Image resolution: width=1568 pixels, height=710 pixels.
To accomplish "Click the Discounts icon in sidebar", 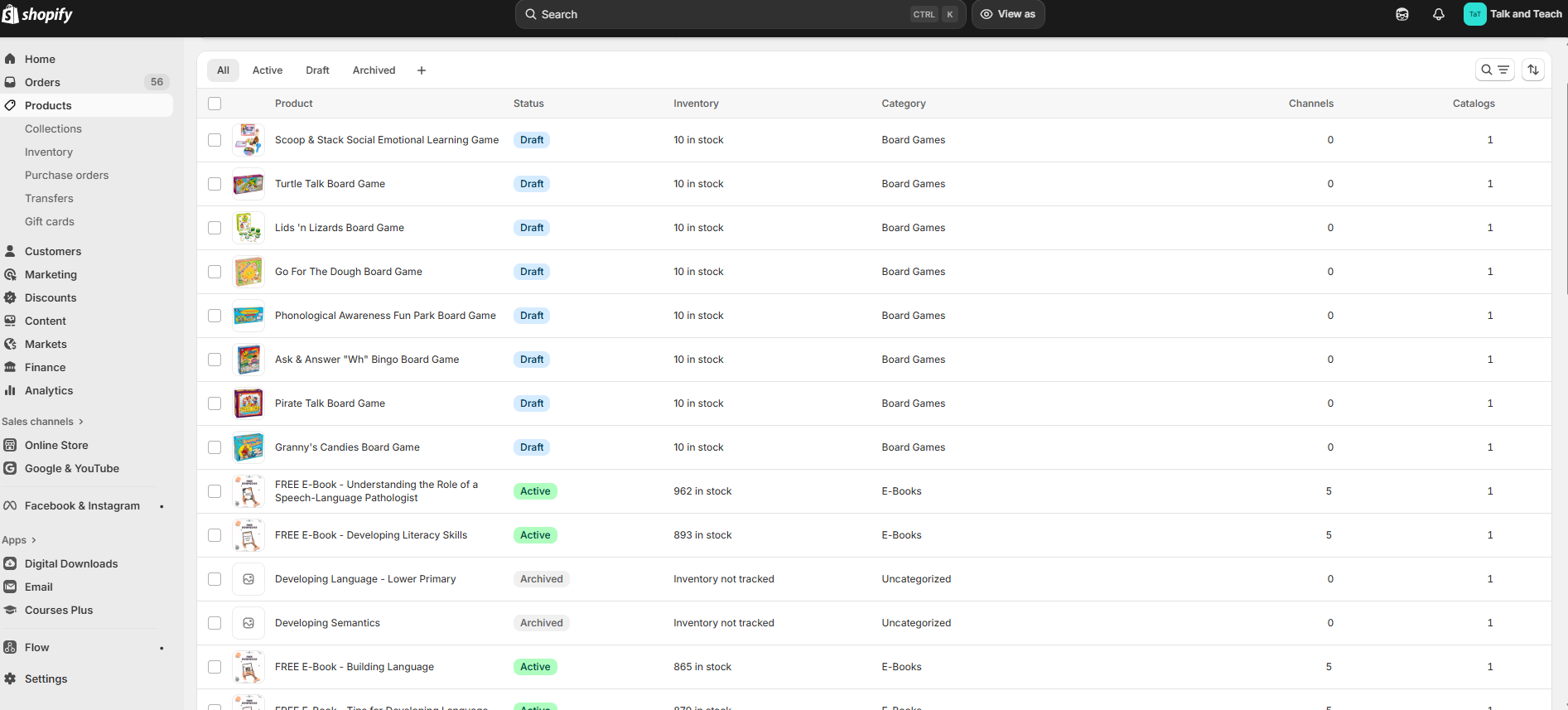I will tap(10, 297).
